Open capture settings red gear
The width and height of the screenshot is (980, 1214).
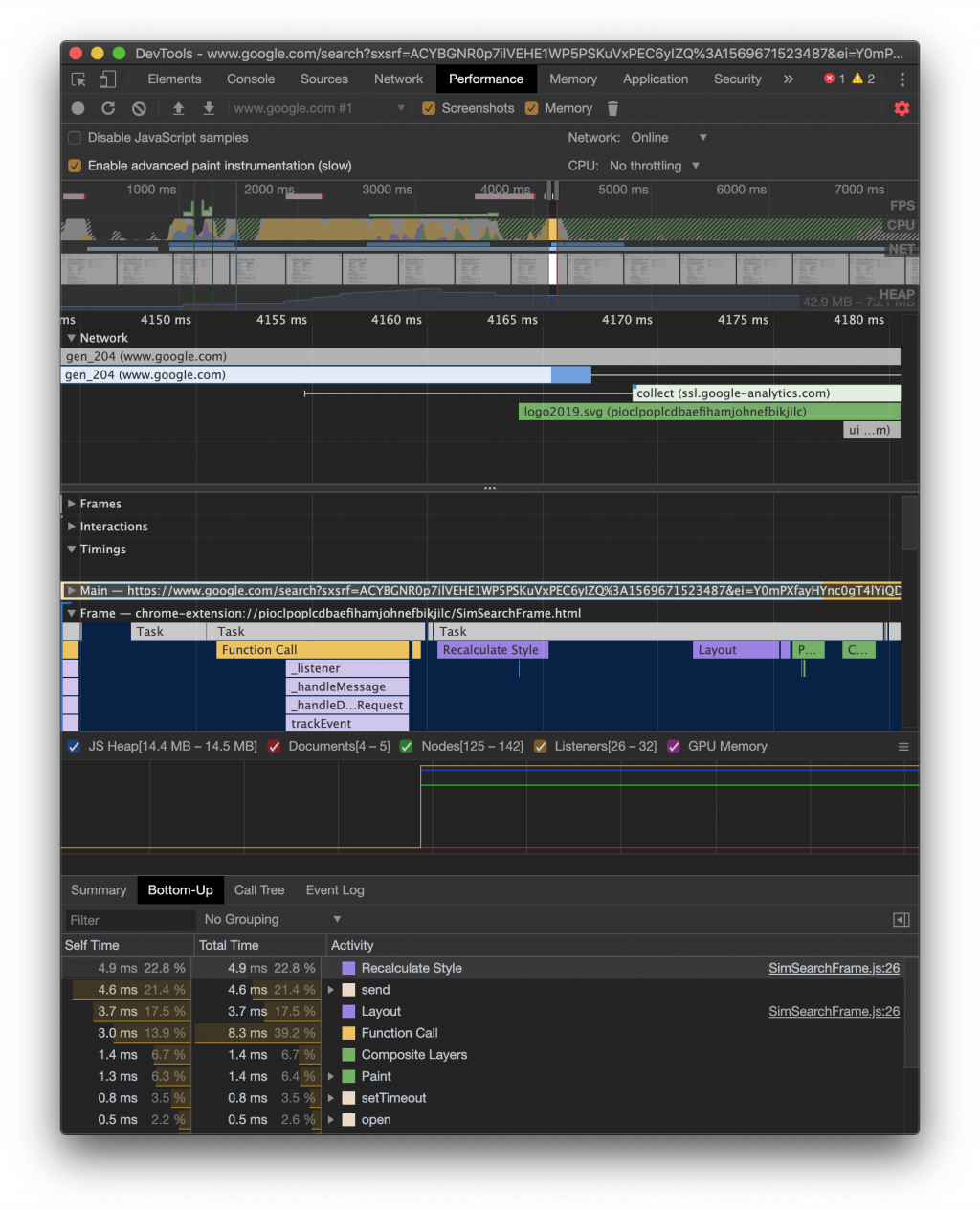click(902, 108)
